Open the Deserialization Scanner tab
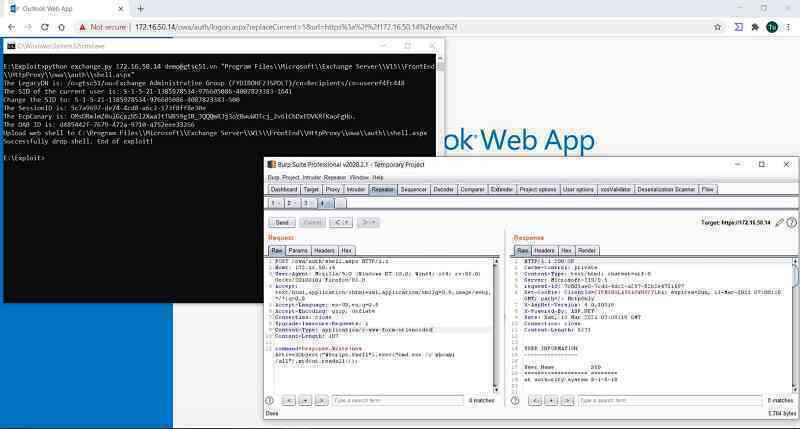Image resolution: width=800 pixels, height=429 pixels. [x=666, y=189]
